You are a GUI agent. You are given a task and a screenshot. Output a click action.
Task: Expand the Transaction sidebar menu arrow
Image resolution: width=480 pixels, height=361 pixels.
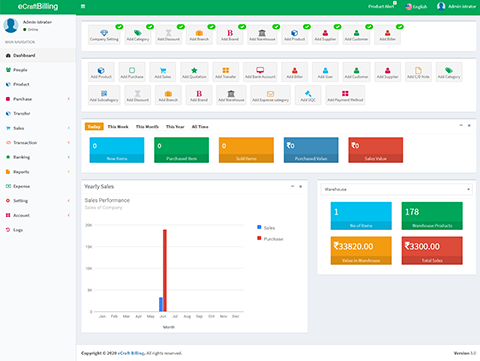pos(69,142)
